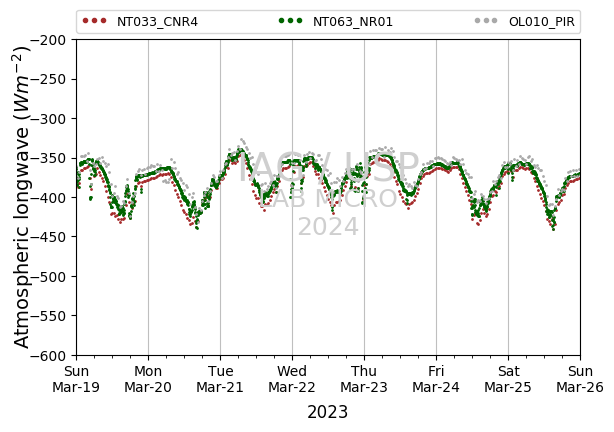Click the NT063_NR01 legend label

coord(352,22)
